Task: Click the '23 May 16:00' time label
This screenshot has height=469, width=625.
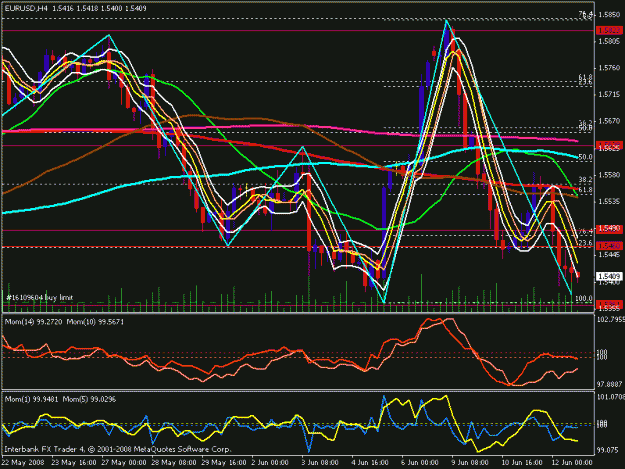Action: point(74,463)
